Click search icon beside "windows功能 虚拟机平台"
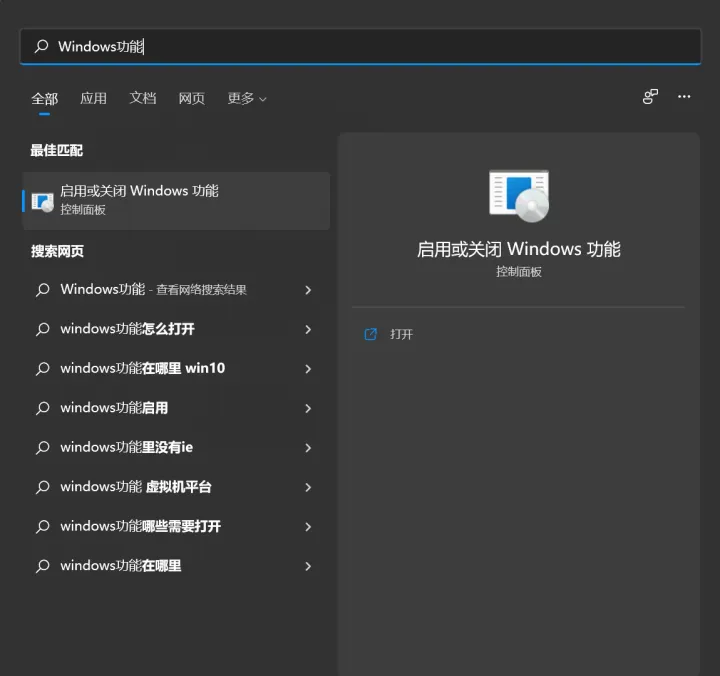Image resolution: width=720 pixels, height=676 pixels. 43,487
